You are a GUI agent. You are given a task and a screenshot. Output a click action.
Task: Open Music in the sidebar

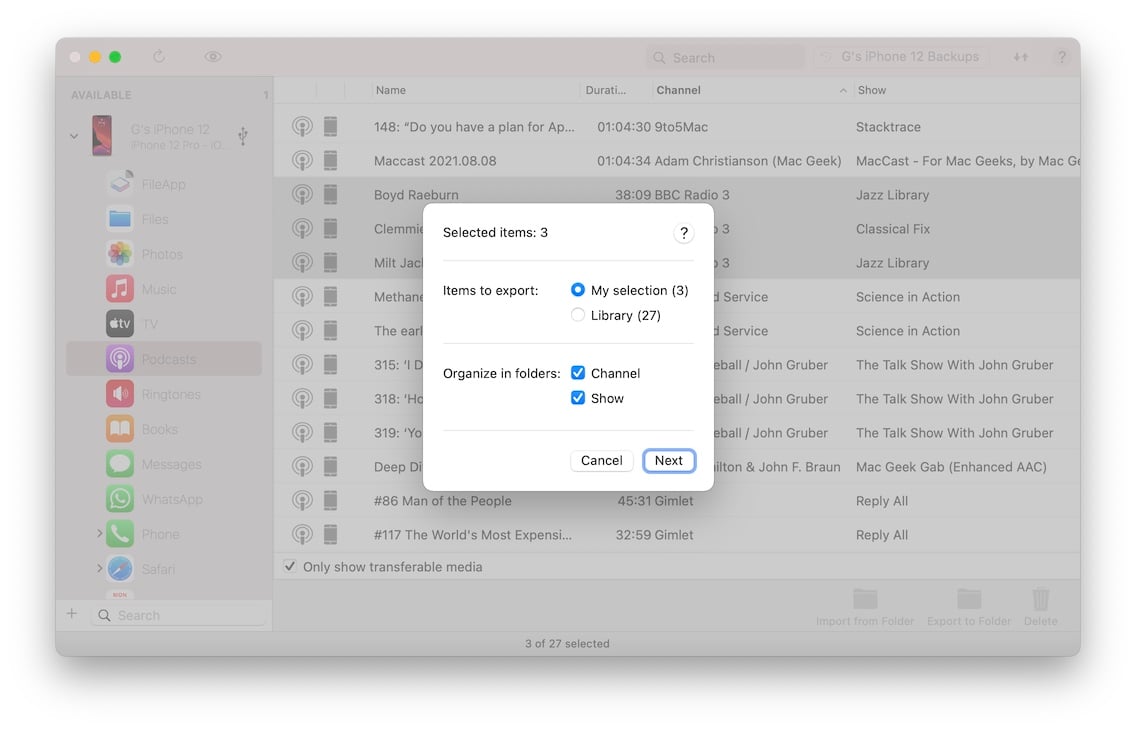tap(163, 289)
